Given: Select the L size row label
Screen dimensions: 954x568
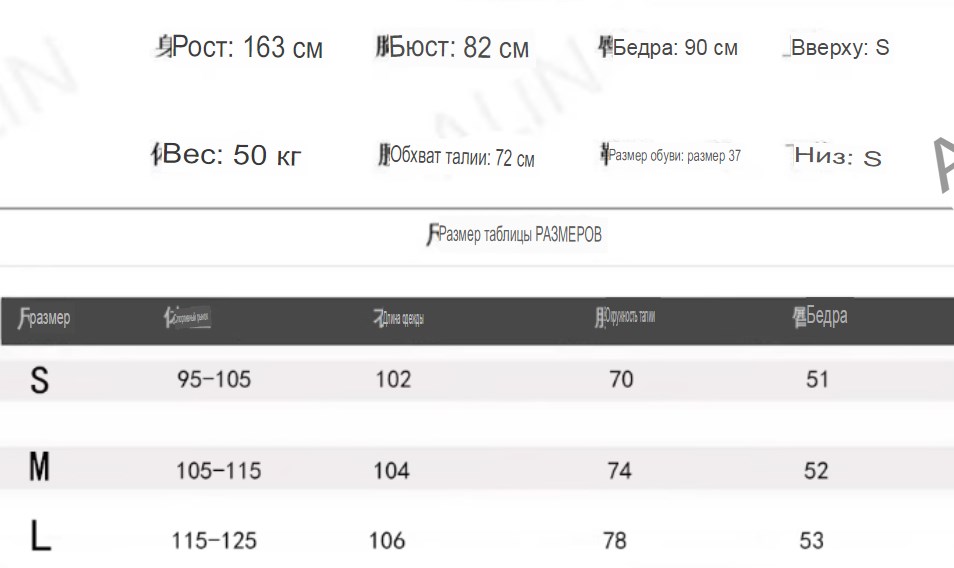Looking at the screenshot, I should [x=40, y=536].
